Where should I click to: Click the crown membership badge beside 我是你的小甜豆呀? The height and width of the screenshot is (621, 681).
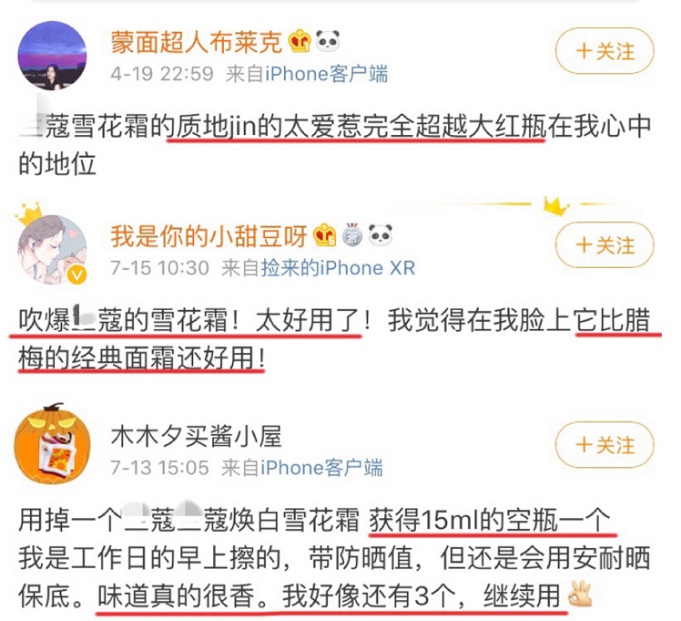(325, 235)
